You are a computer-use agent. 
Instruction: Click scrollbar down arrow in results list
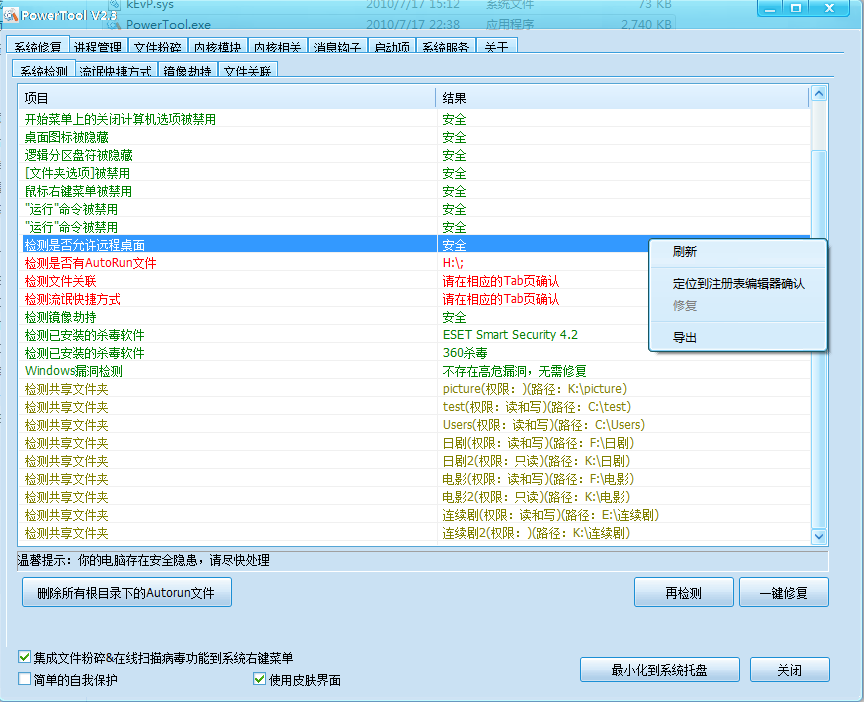click(819, 536)
